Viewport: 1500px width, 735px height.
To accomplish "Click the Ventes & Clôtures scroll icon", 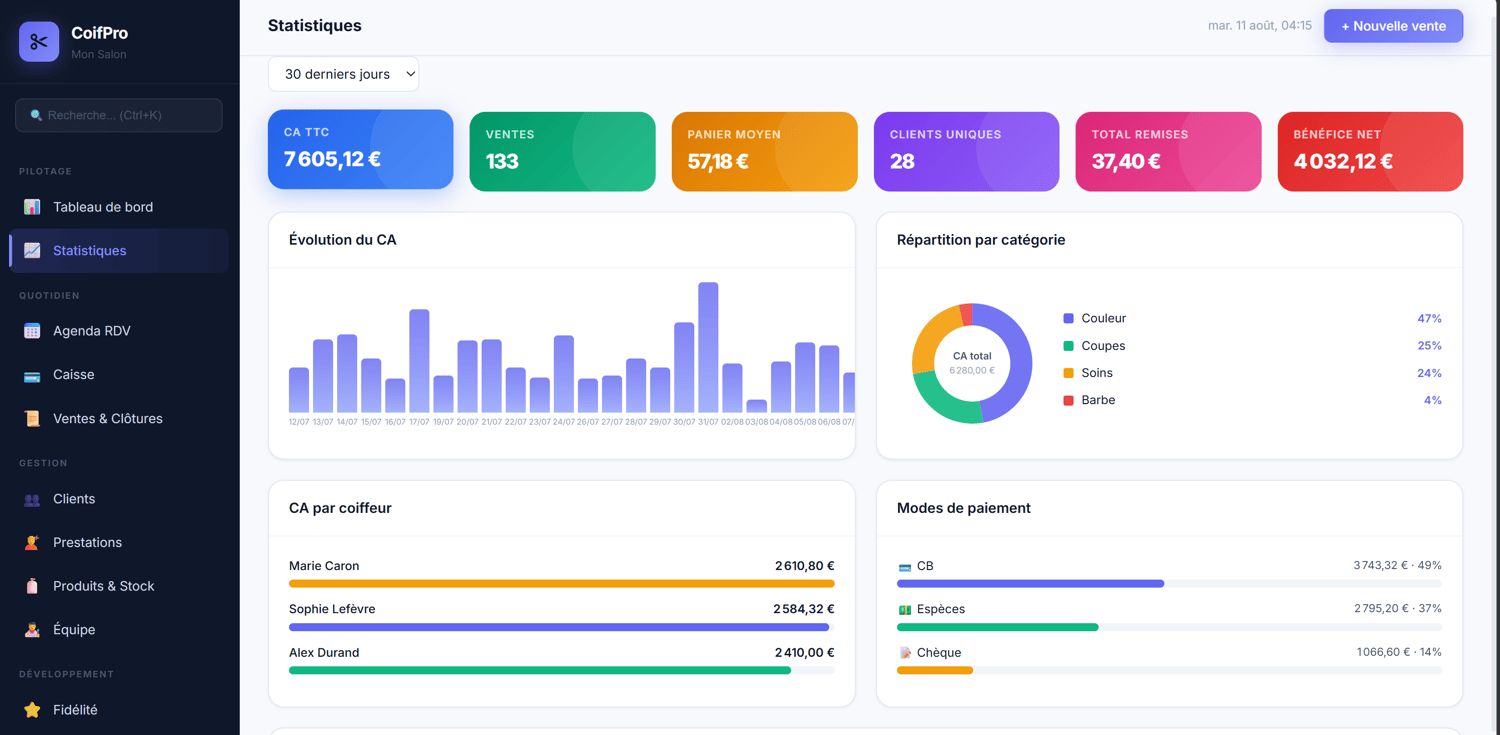I will pos(32,419).
